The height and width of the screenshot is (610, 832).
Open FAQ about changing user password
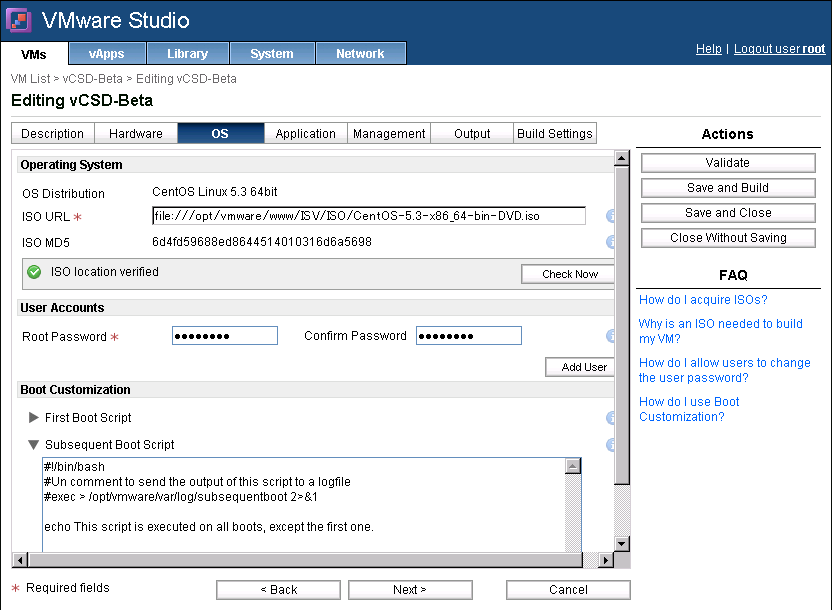coord(725,370)
